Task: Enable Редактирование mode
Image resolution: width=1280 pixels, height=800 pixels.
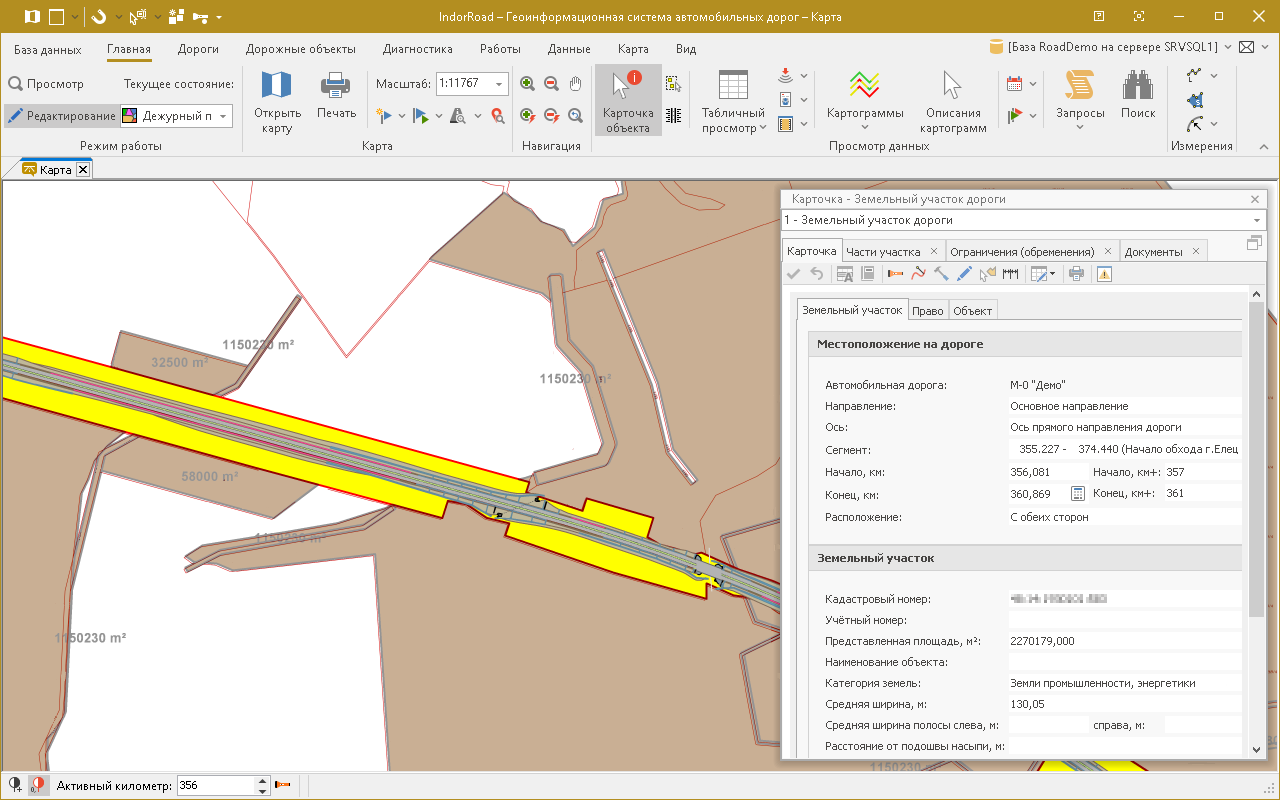Action: click(x=60, y=116)
